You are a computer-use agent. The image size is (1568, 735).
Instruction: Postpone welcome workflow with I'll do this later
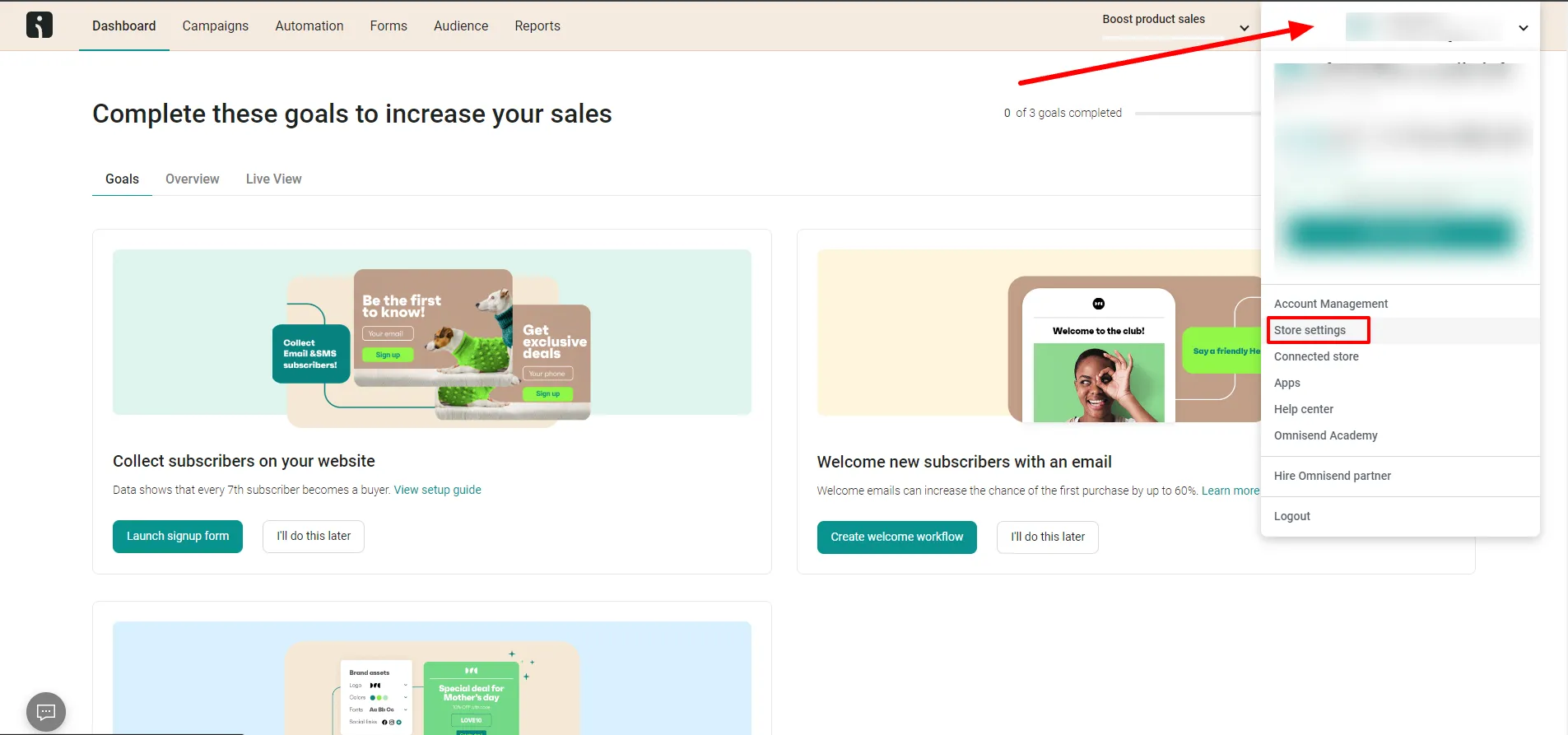1048,537
